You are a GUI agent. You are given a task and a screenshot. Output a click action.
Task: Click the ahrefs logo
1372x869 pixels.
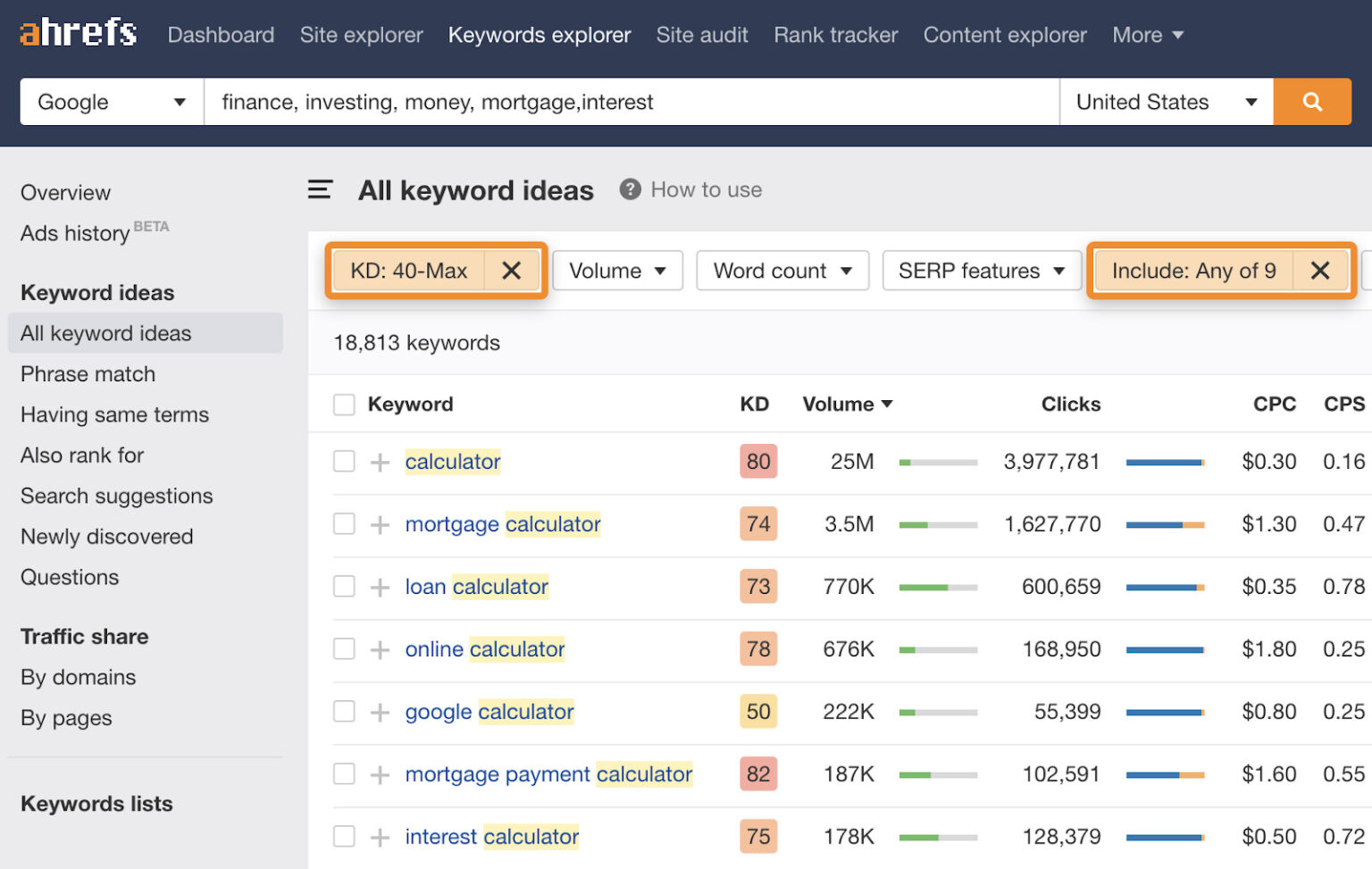[77, 32]
